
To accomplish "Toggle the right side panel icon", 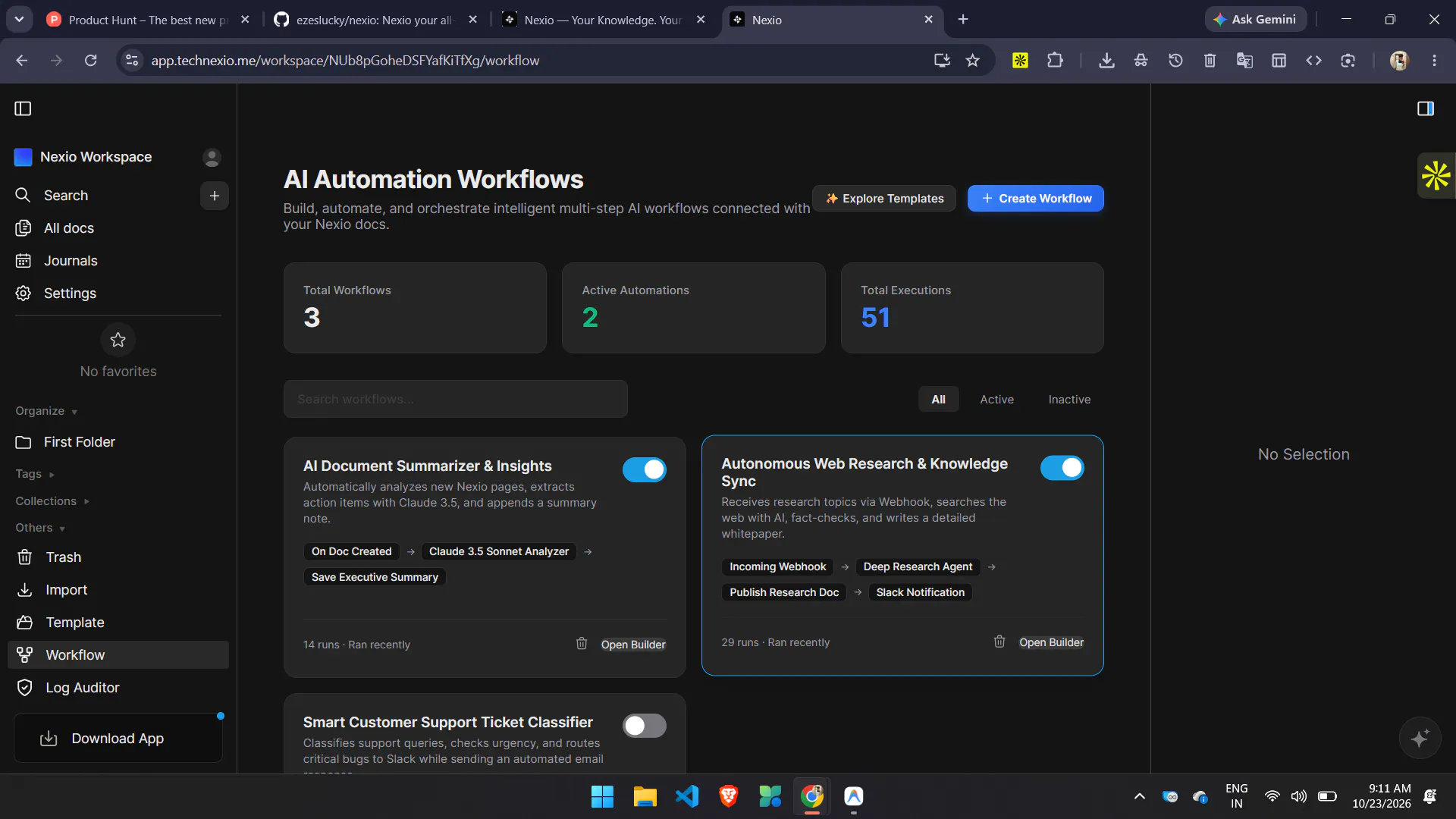I will (x=1425, y=108).
